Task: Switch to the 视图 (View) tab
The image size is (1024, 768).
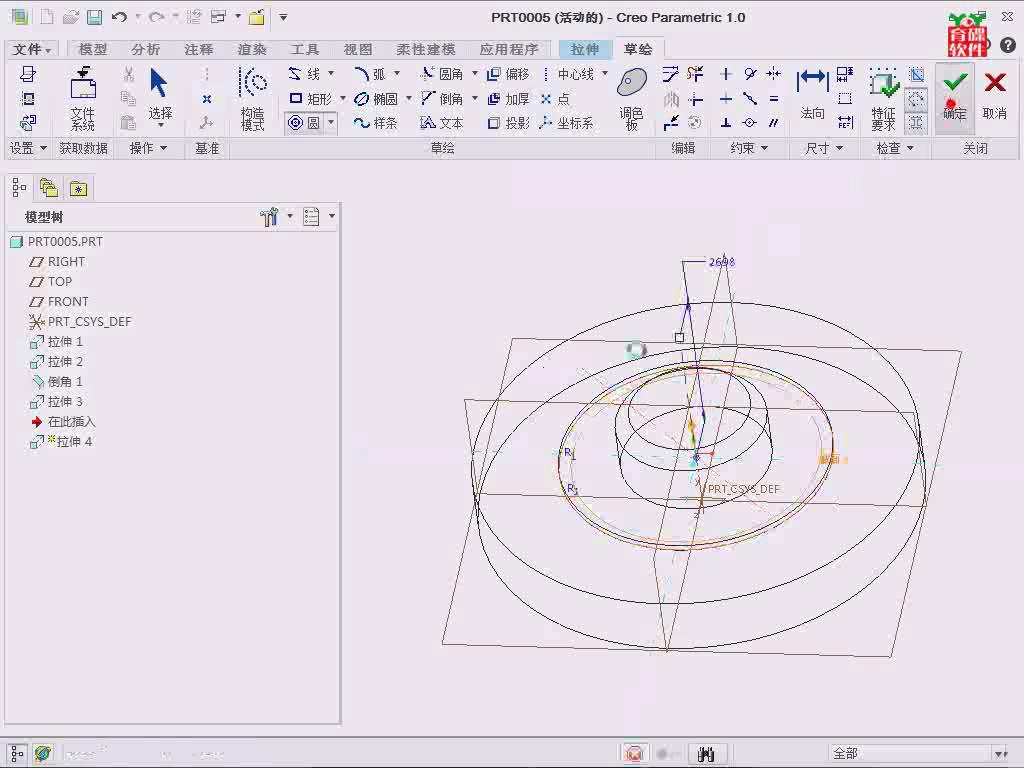Action: (358, 49)
